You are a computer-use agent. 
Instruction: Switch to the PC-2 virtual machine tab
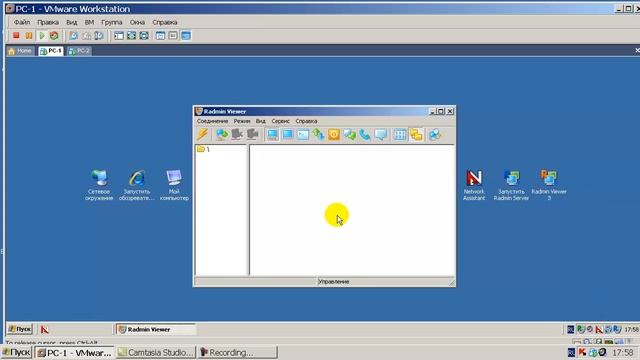tap(79, 51)
